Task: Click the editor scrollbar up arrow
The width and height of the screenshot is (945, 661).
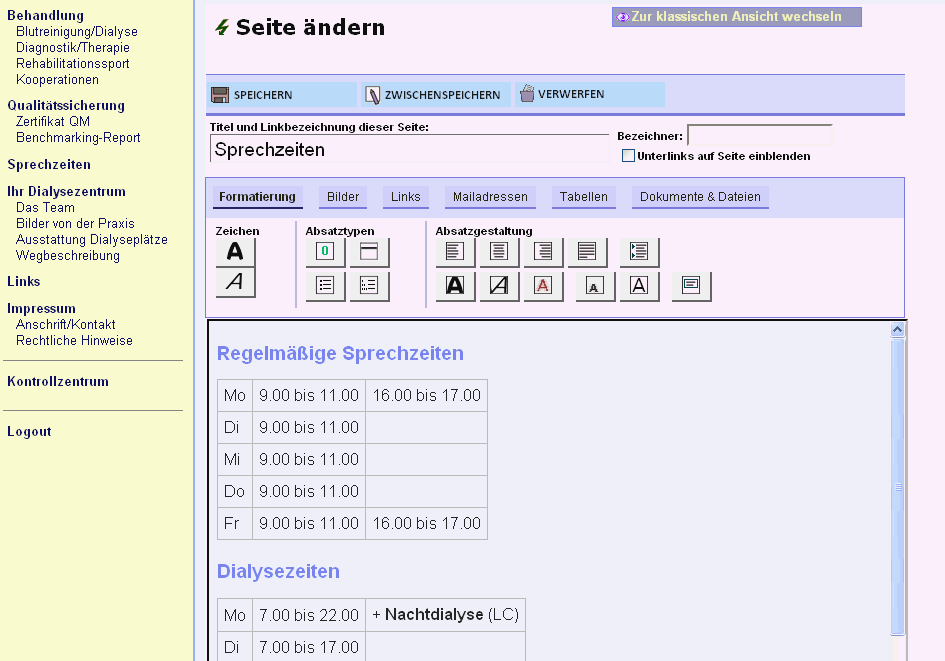Action: tap(897, 330)
